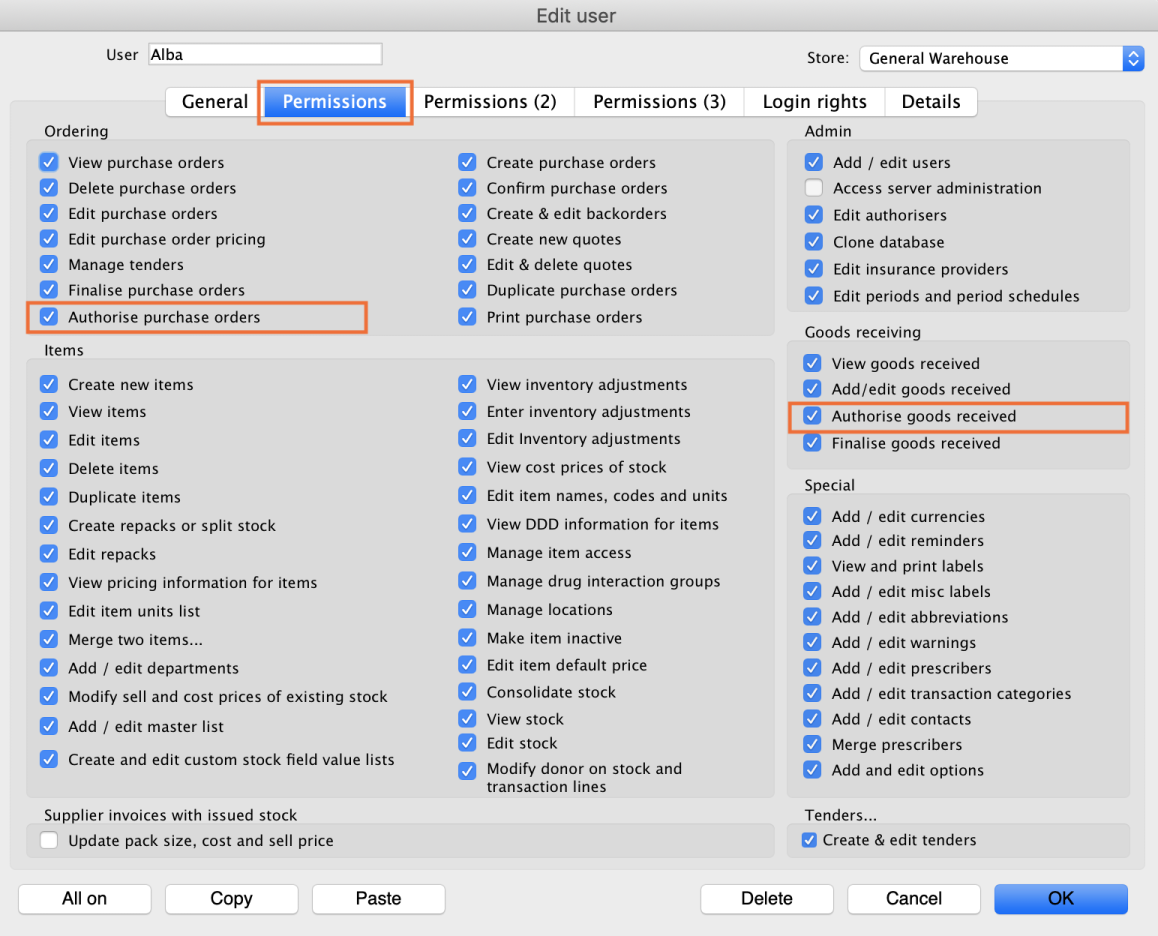
Task: Delete this user with Delete button
Action: (766, 899)
